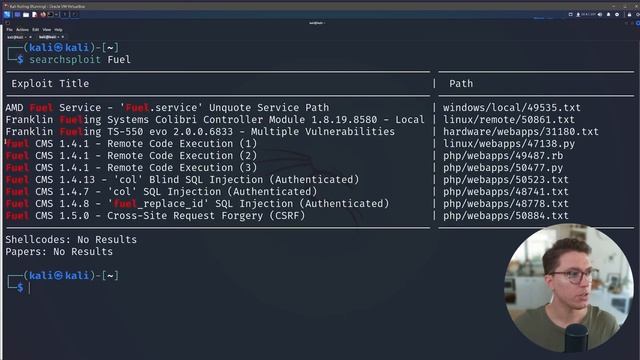
Task: Click path linux/remote/50861.txt
Action: pos(509,120)
